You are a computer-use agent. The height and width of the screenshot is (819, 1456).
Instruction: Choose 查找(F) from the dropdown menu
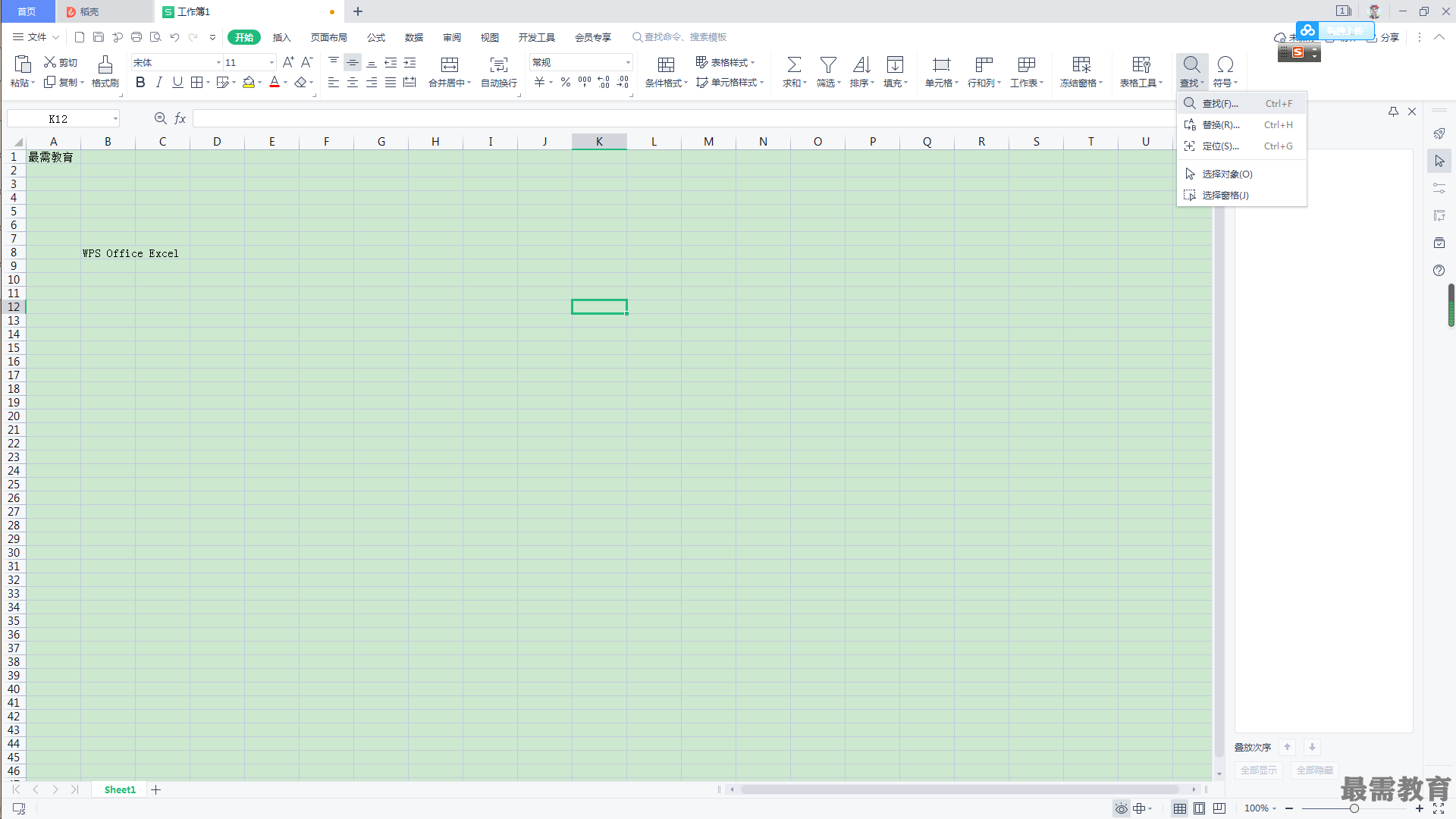1241,103
